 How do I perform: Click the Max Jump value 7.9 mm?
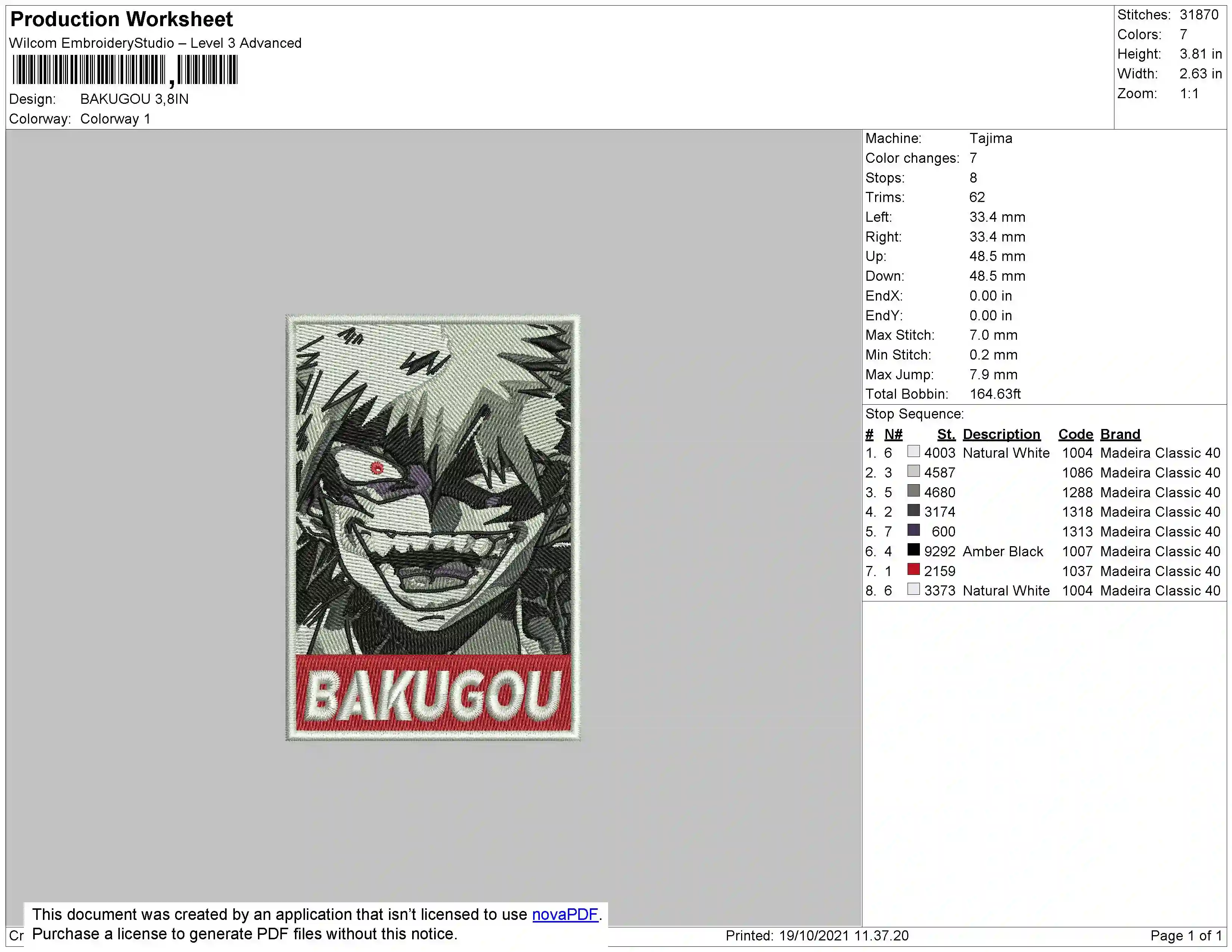993,374
